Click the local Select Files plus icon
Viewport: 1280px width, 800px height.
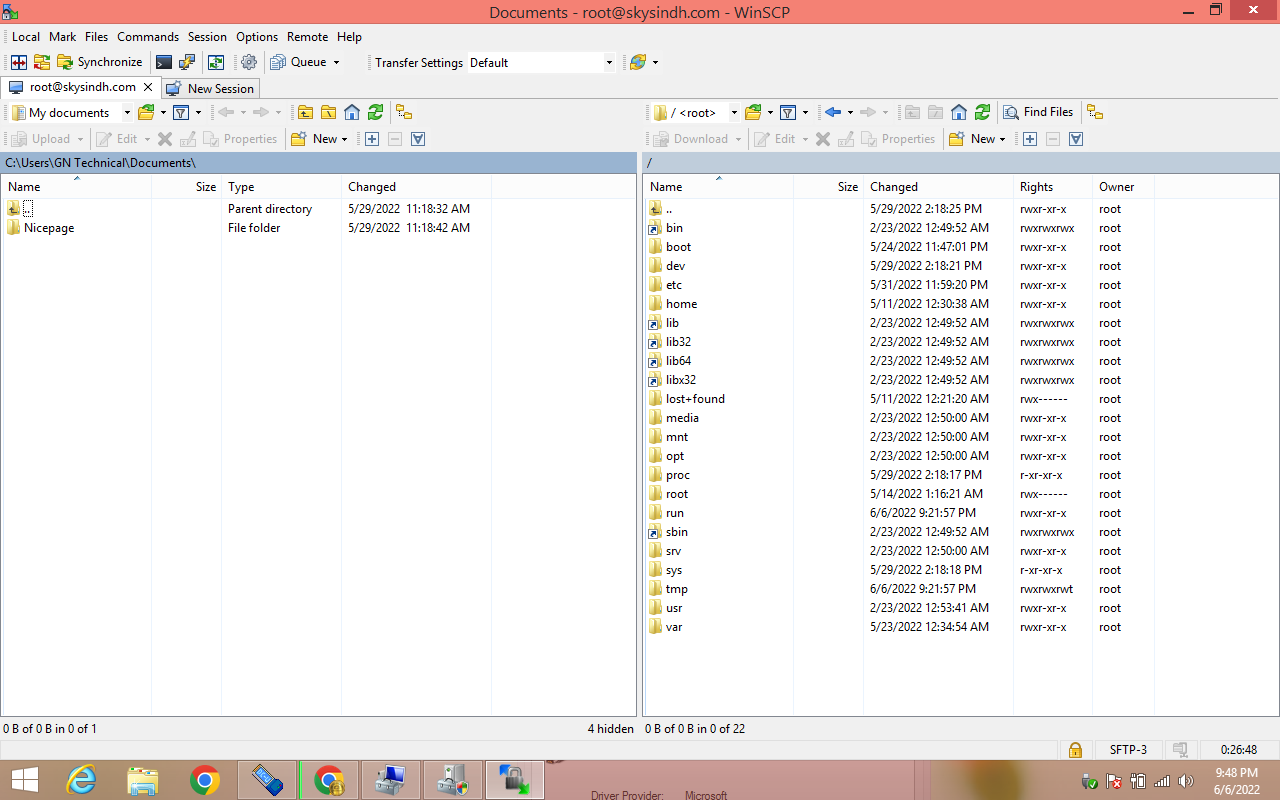click(x=372, y=139)
